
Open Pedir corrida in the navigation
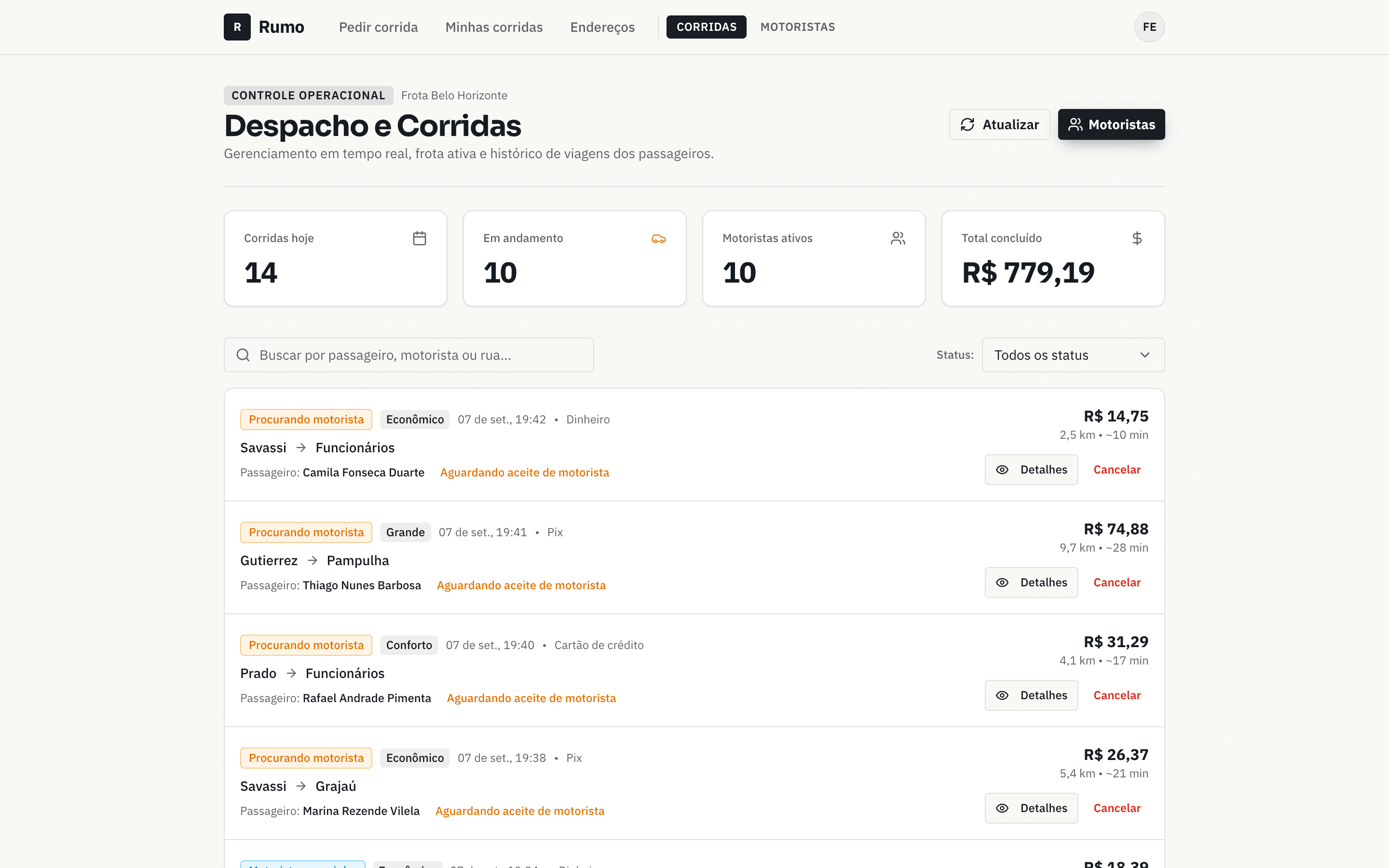click(378, 27)
